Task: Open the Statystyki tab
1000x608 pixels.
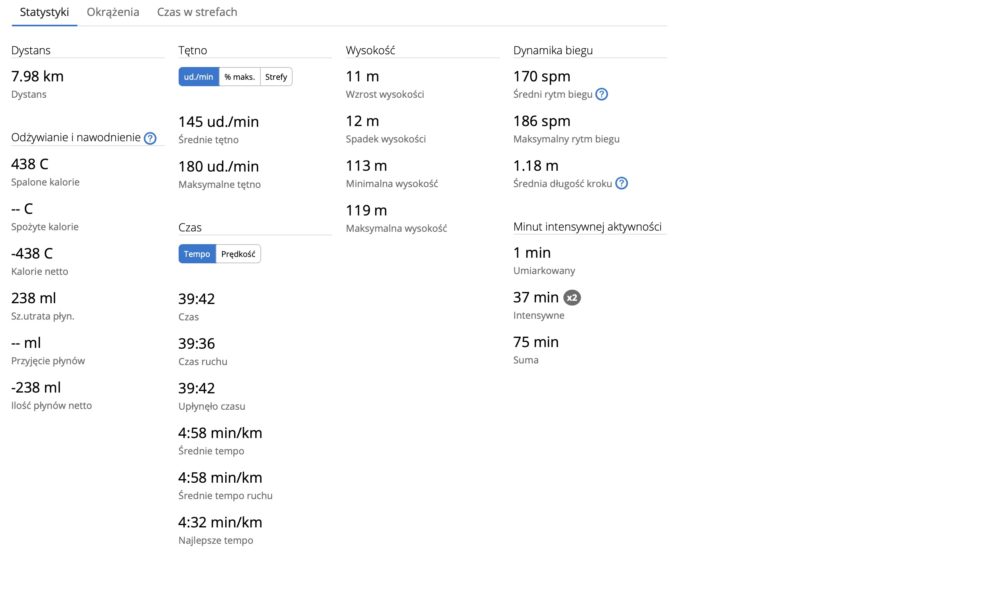Action: point(44,12)
